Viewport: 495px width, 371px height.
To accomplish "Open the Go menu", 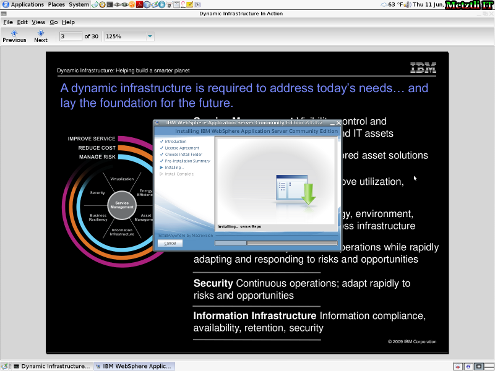I will coord(54,22).
